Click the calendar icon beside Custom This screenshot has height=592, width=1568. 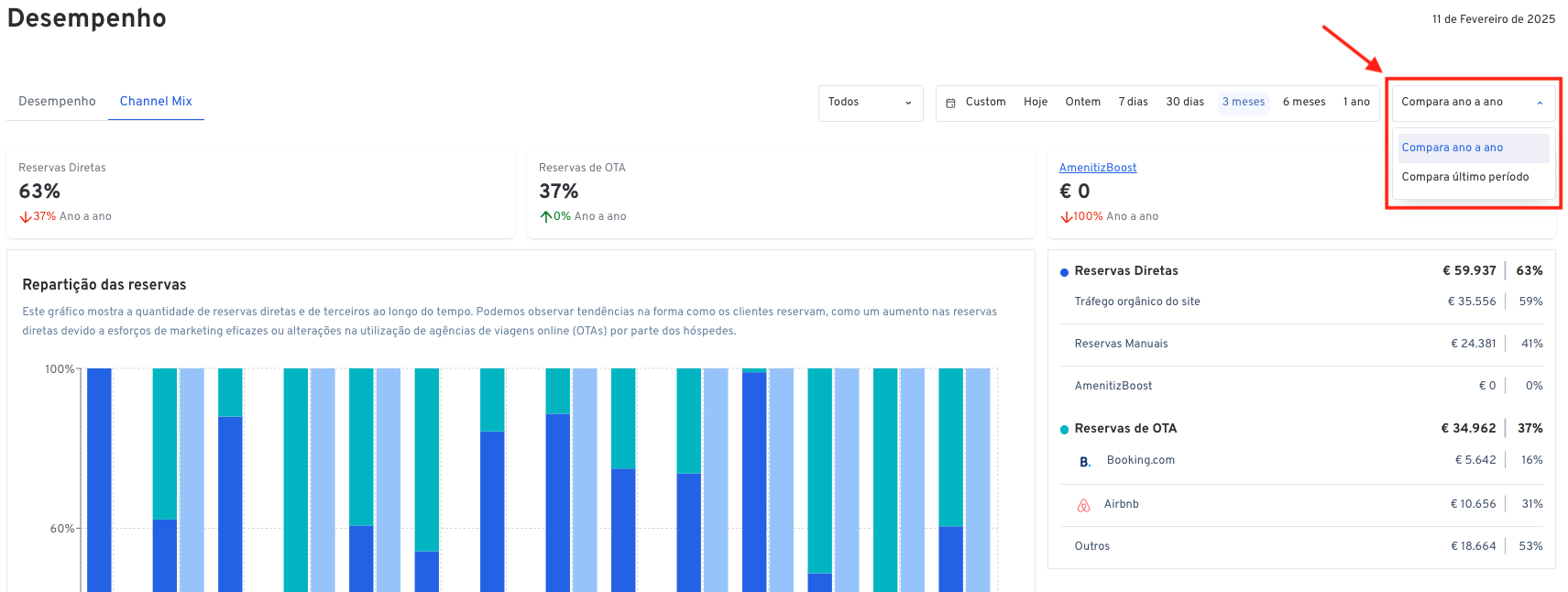point(950,103)
